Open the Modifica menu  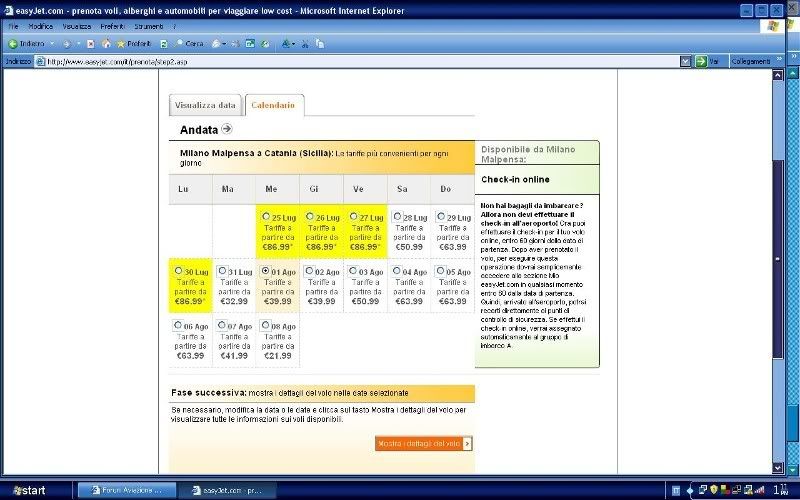click(x=40, y=27)
